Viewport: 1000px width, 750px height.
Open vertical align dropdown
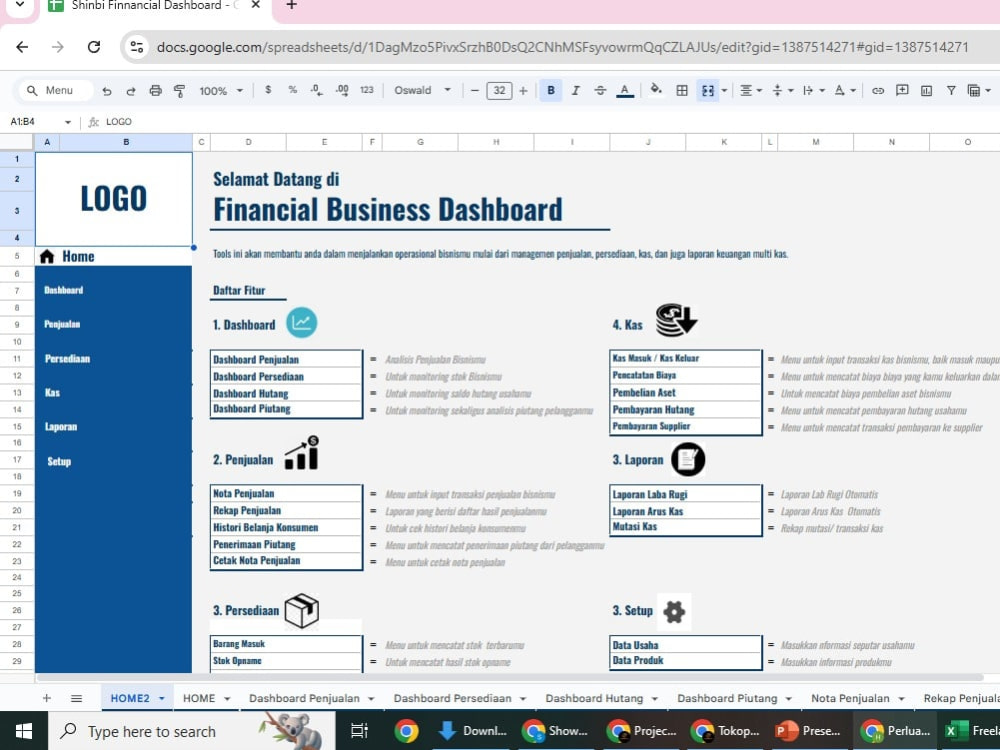pyautogui.click(x=783, y=91)
